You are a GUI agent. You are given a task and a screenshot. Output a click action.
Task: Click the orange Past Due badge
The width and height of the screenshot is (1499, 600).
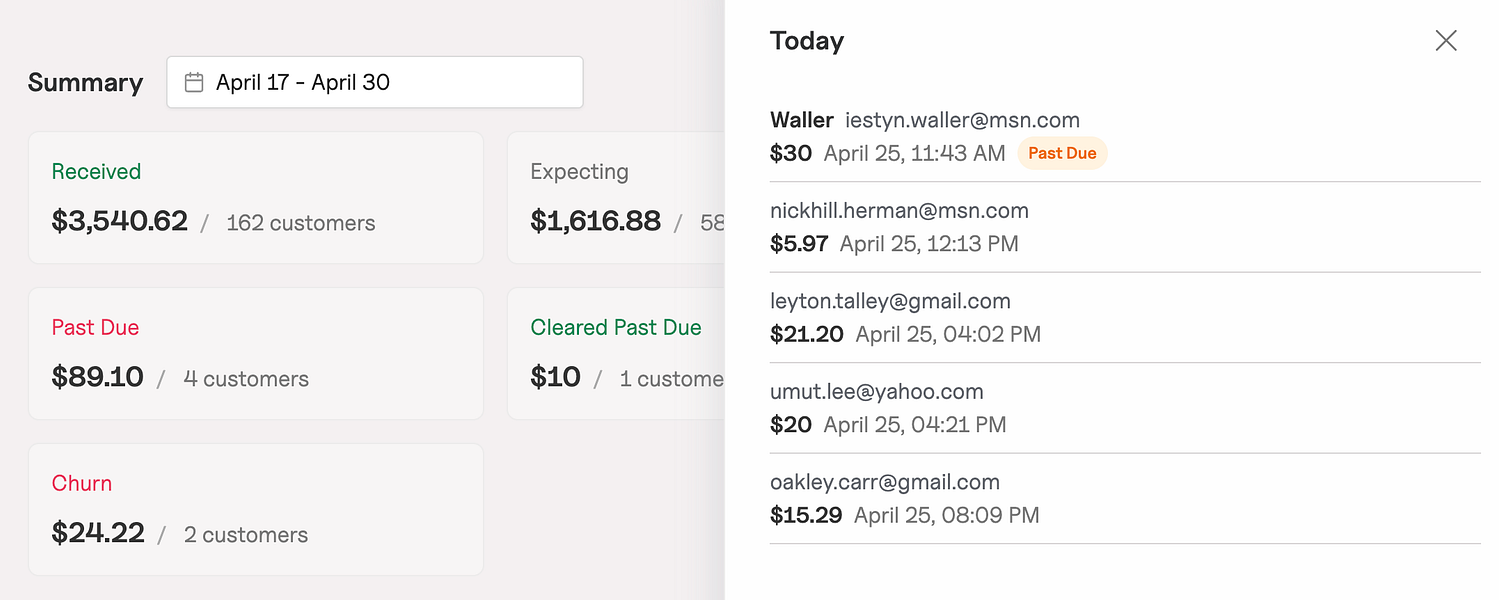tap(1062, 154)
